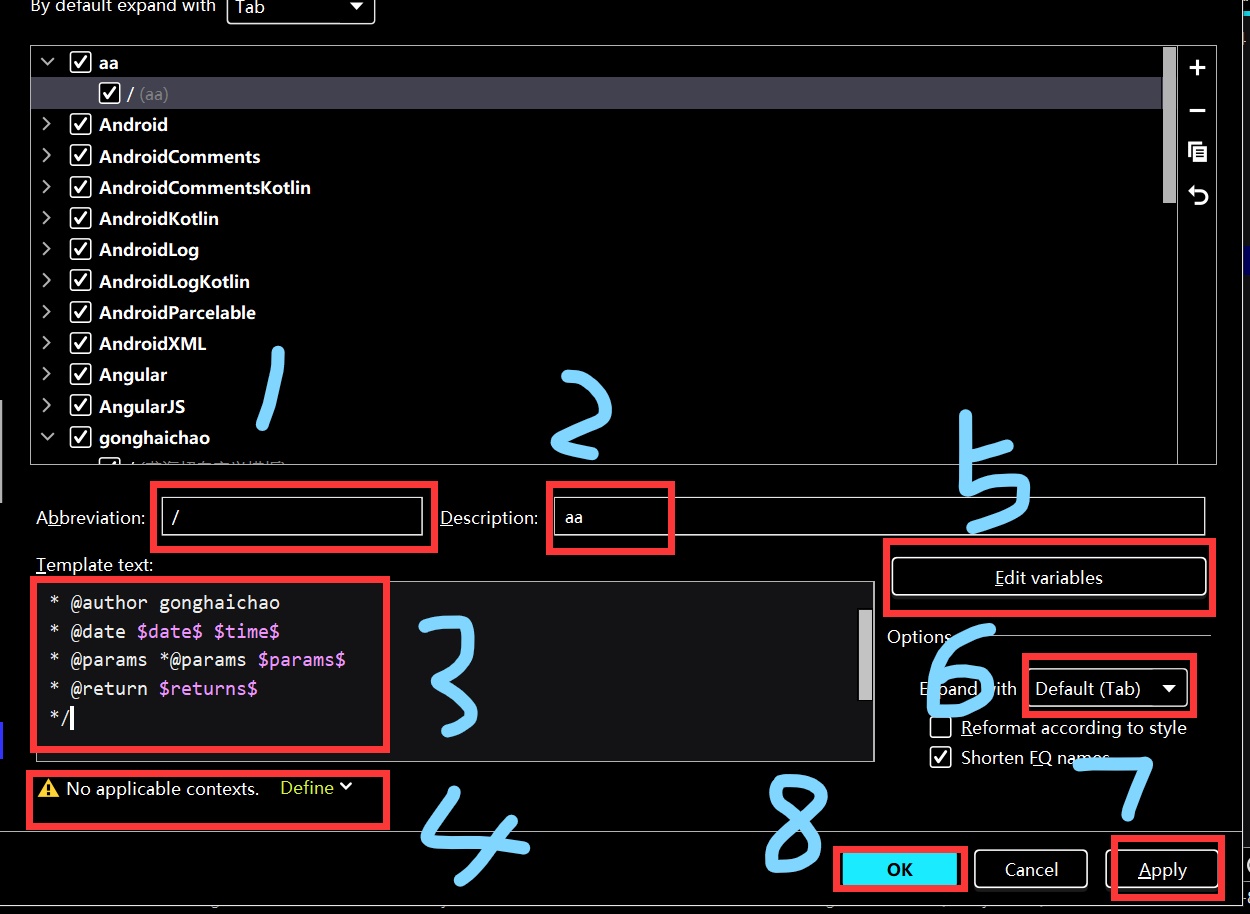Expand the AndroidLogKotlin template group
Image resolution: width=1250 pixels, height=914 pixels.
(46, 281)
